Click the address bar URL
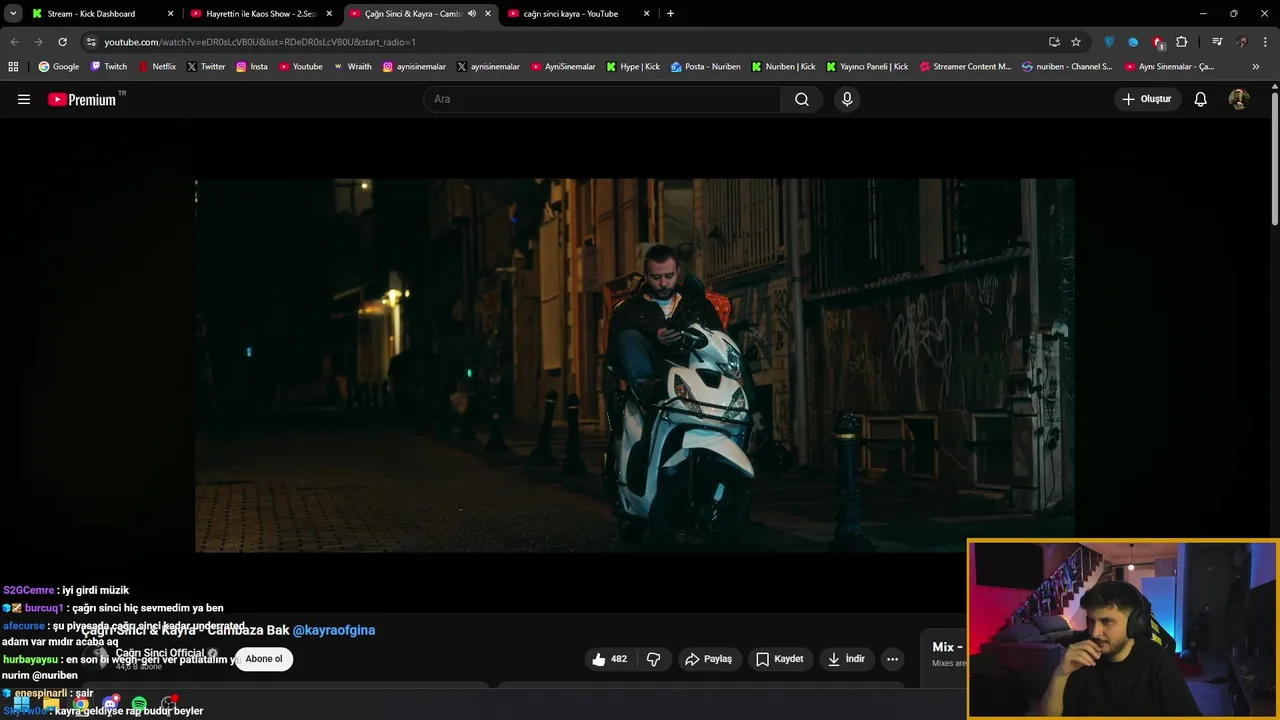This screenshot has width=1280, height=720. [260, 42]
